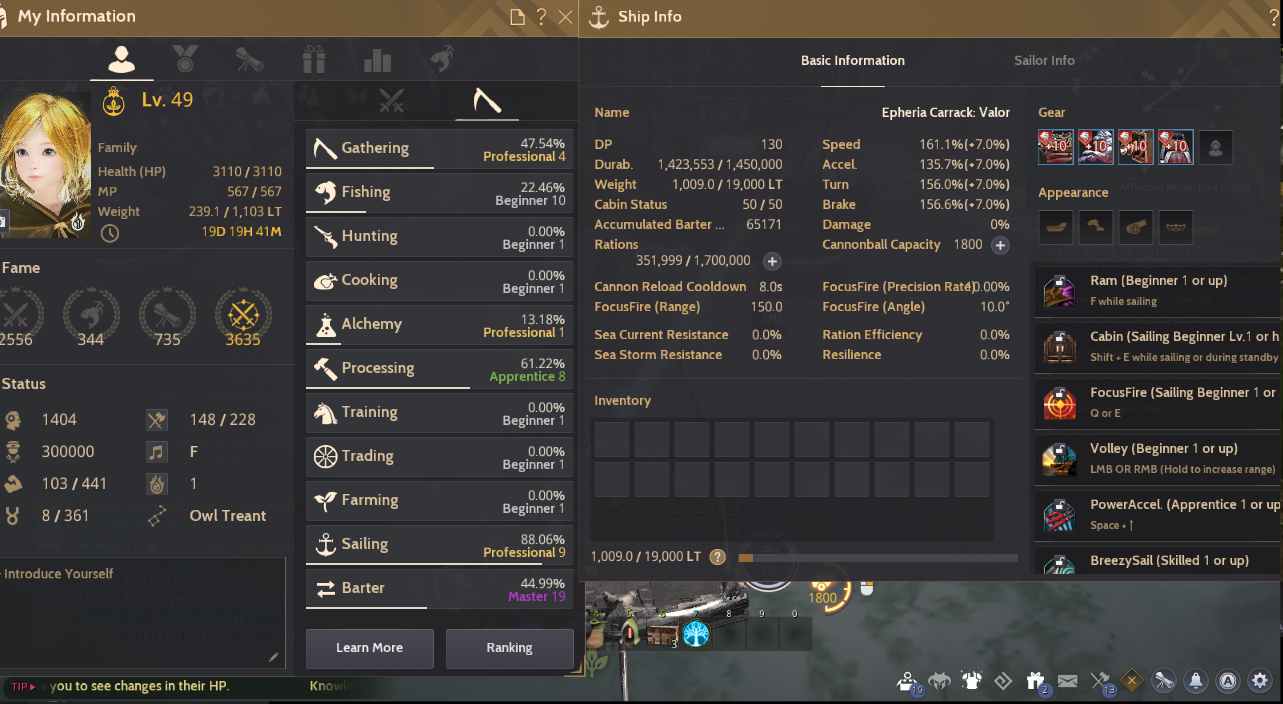
Task: Select the Processing life skill row
Action: pyautogui.click(x=439, y=368)
